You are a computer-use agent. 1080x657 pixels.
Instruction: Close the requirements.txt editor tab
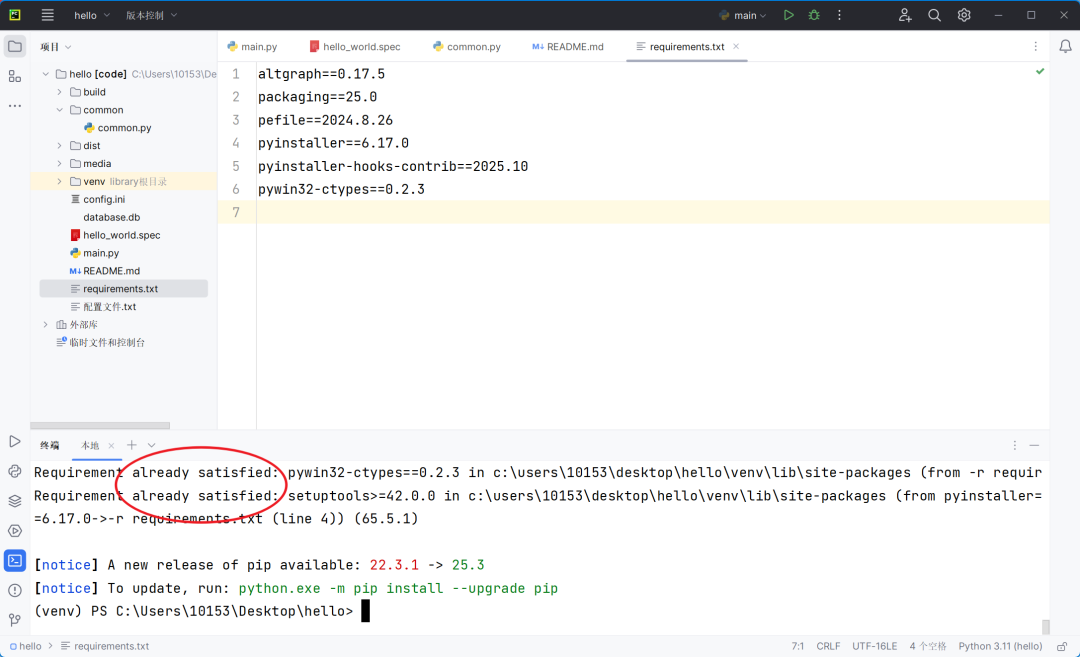[x=736, y=46]
